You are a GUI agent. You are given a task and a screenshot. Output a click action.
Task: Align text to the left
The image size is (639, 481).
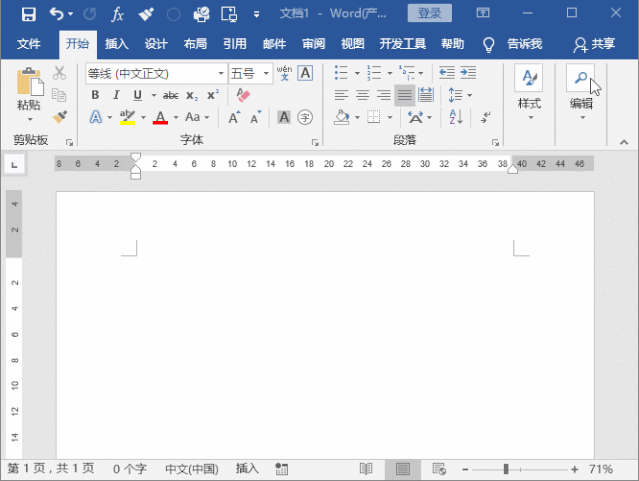341,95
